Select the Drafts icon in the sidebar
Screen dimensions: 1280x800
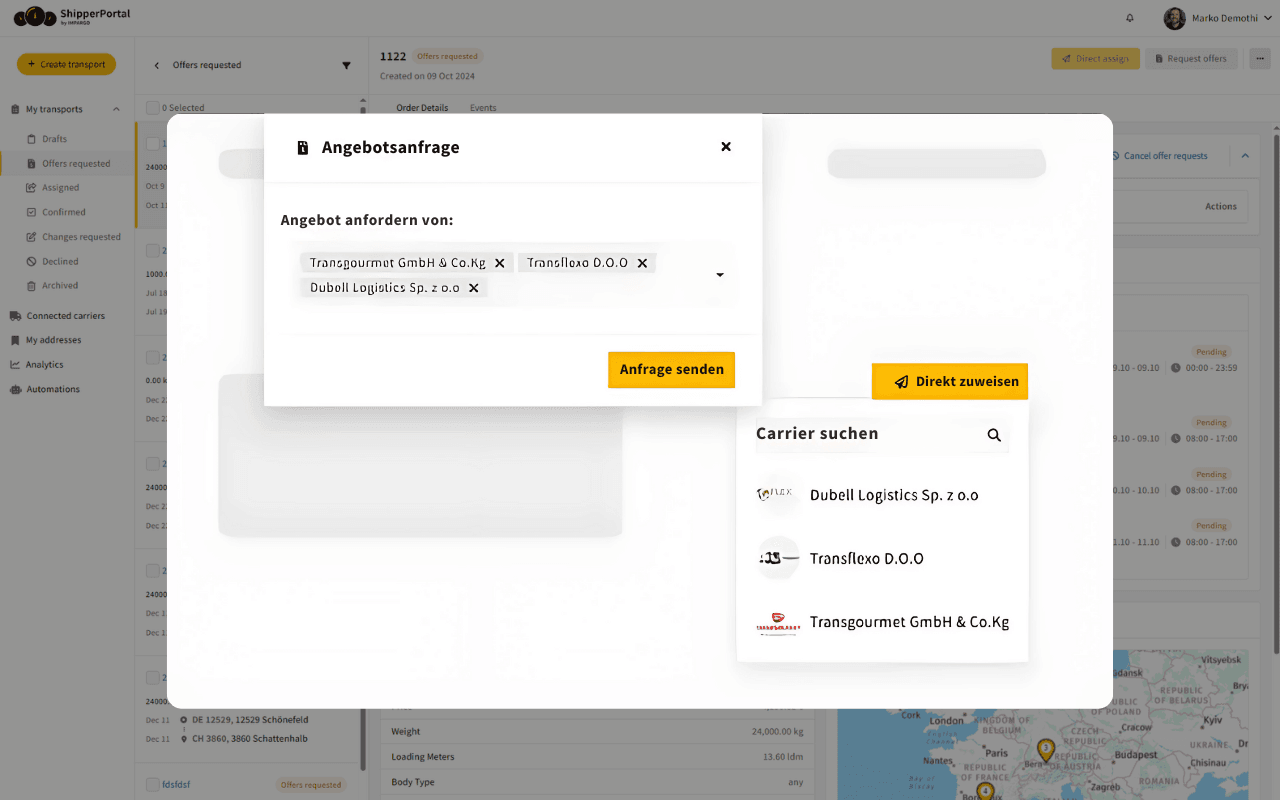point(34,138)
